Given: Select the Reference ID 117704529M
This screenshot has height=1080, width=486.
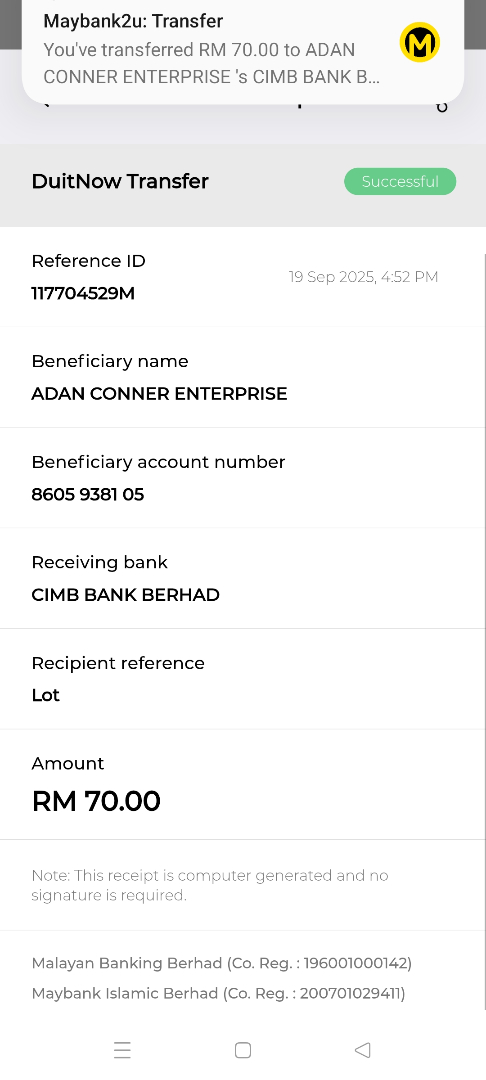Looking at the screenshot, I should (x=83, y=293).
